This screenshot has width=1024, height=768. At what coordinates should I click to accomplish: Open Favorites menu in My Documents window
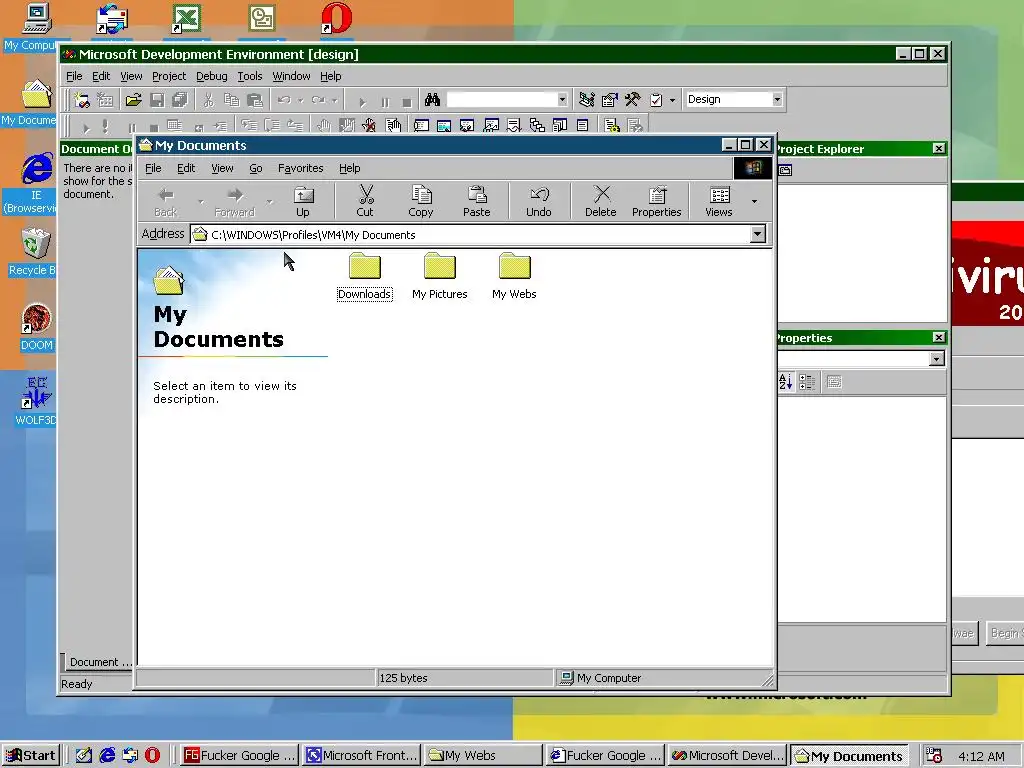(x=300, y=168)
